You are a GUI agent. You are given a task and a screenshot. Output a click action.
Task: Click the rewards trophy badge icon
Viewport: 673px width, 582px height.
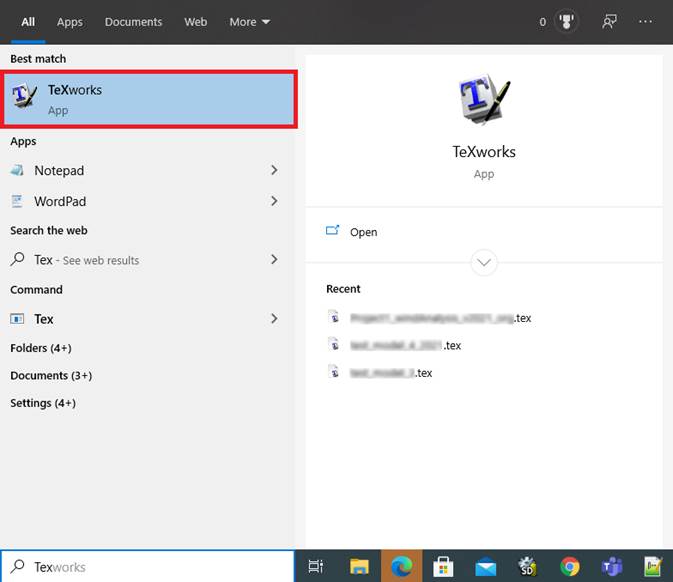567,21
